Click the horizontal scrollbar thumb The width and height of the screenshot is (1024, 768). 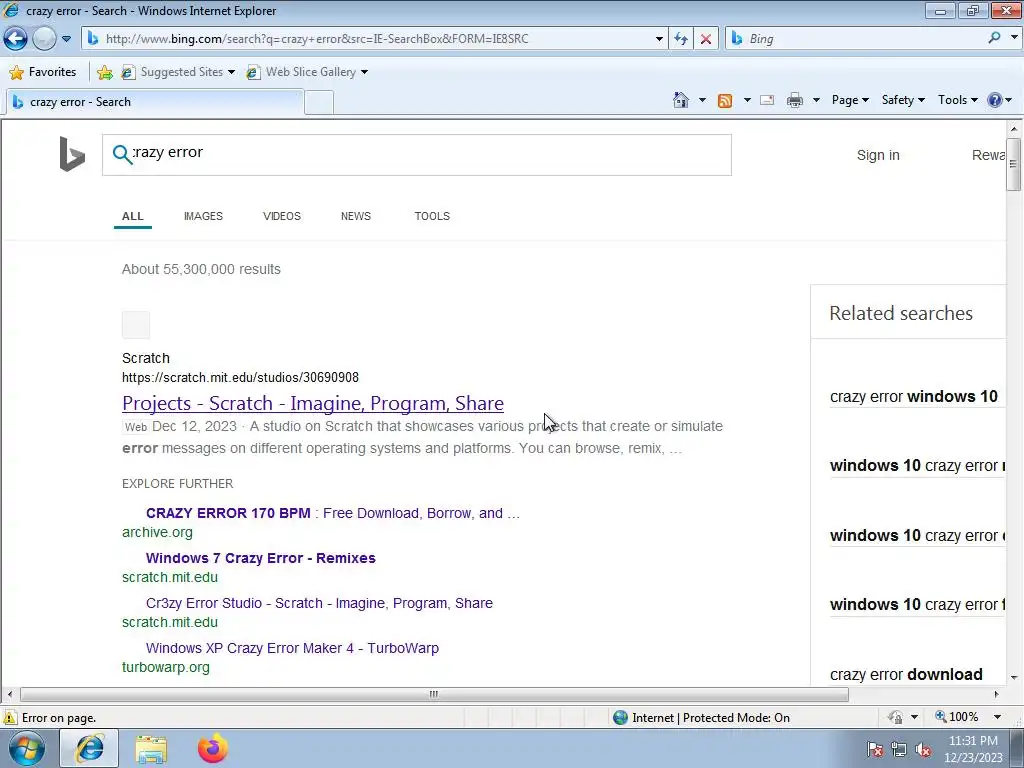(x=434, y=694)
